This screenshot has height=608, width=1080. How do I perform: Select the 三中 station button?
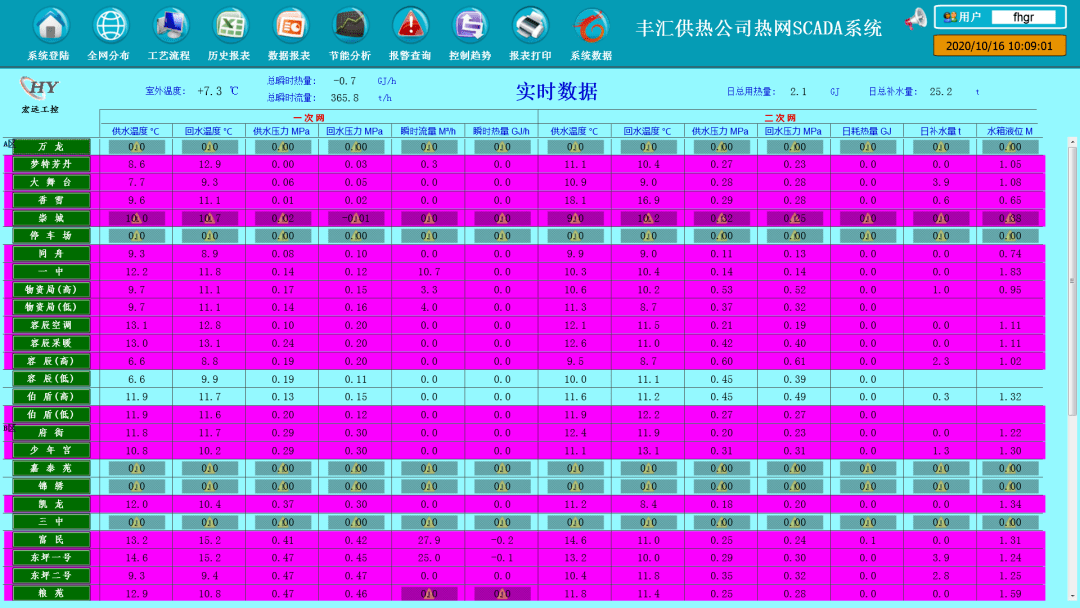[x=52, y=522]
